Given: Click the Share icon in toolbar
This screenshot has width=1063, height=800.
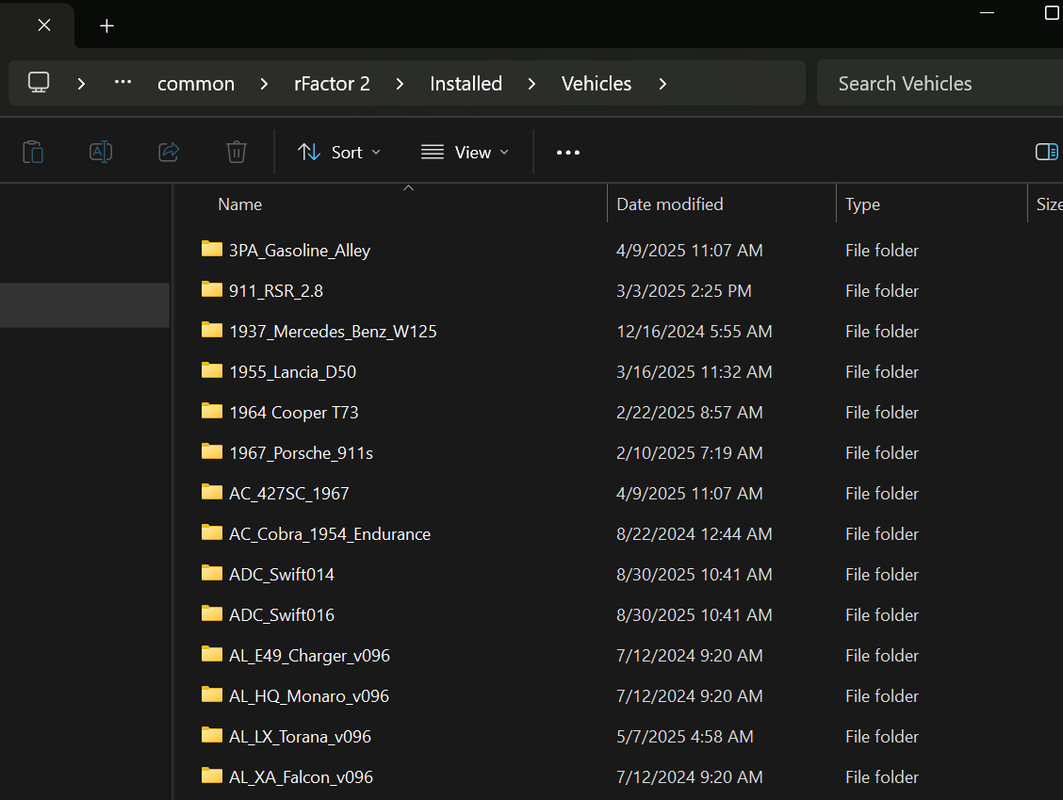Looking at the screenshot, I should (x=168, y=152).
